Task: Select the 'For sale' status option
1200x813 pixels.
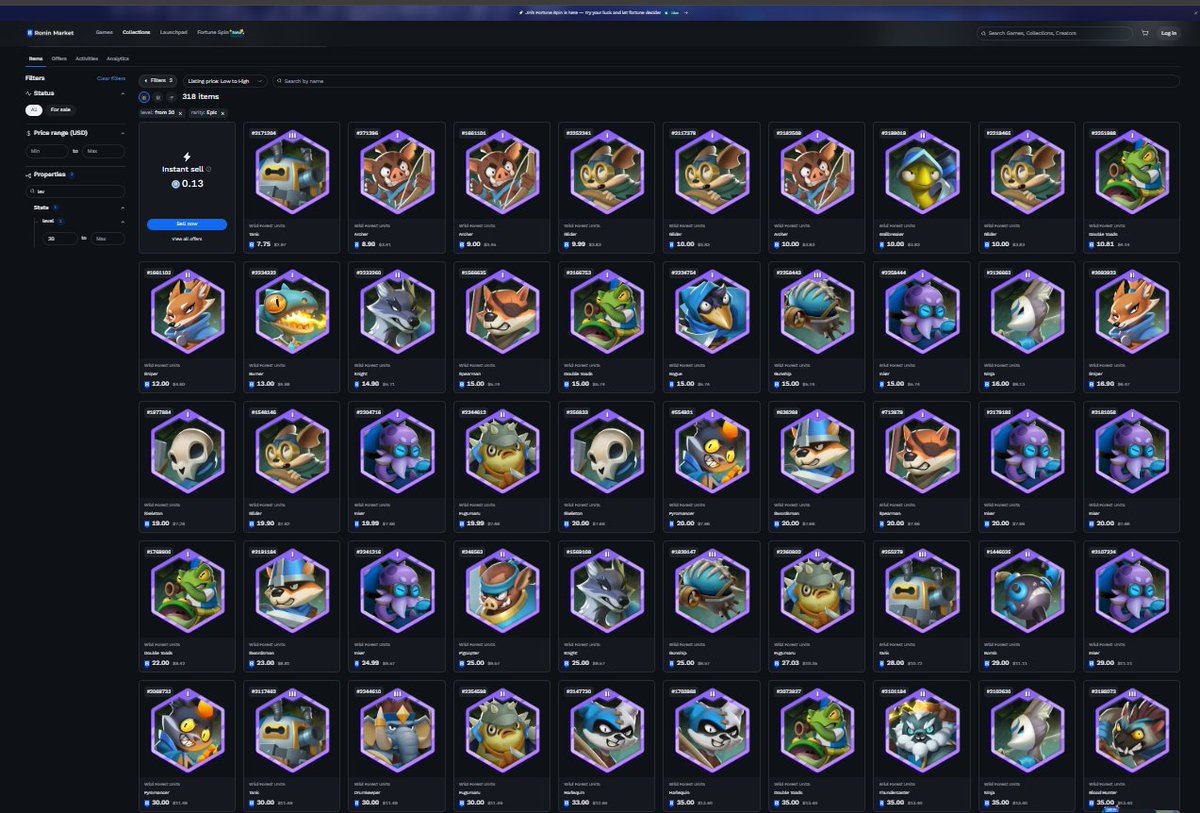Action: point(60,110)
